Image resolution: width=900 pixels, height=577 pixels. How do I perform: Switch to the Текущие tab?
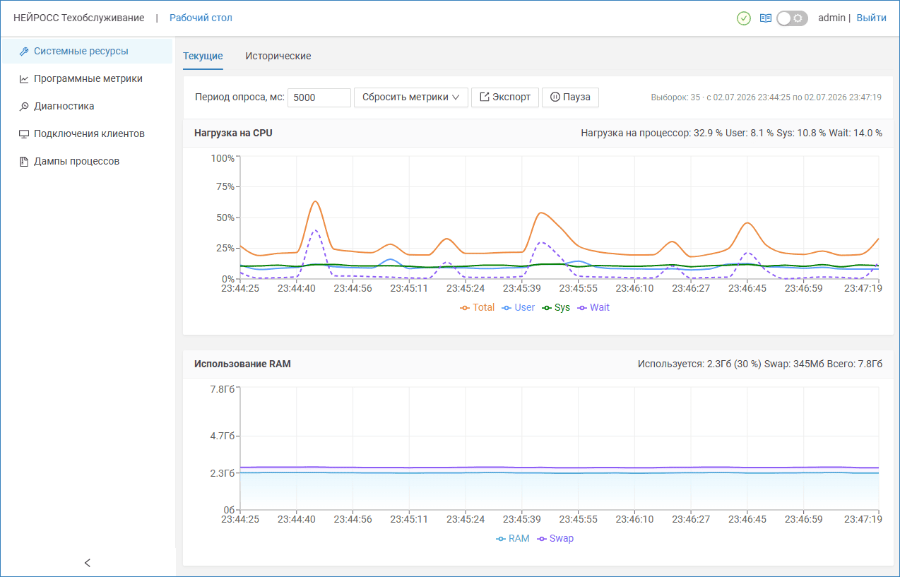[x=203, y=56]
